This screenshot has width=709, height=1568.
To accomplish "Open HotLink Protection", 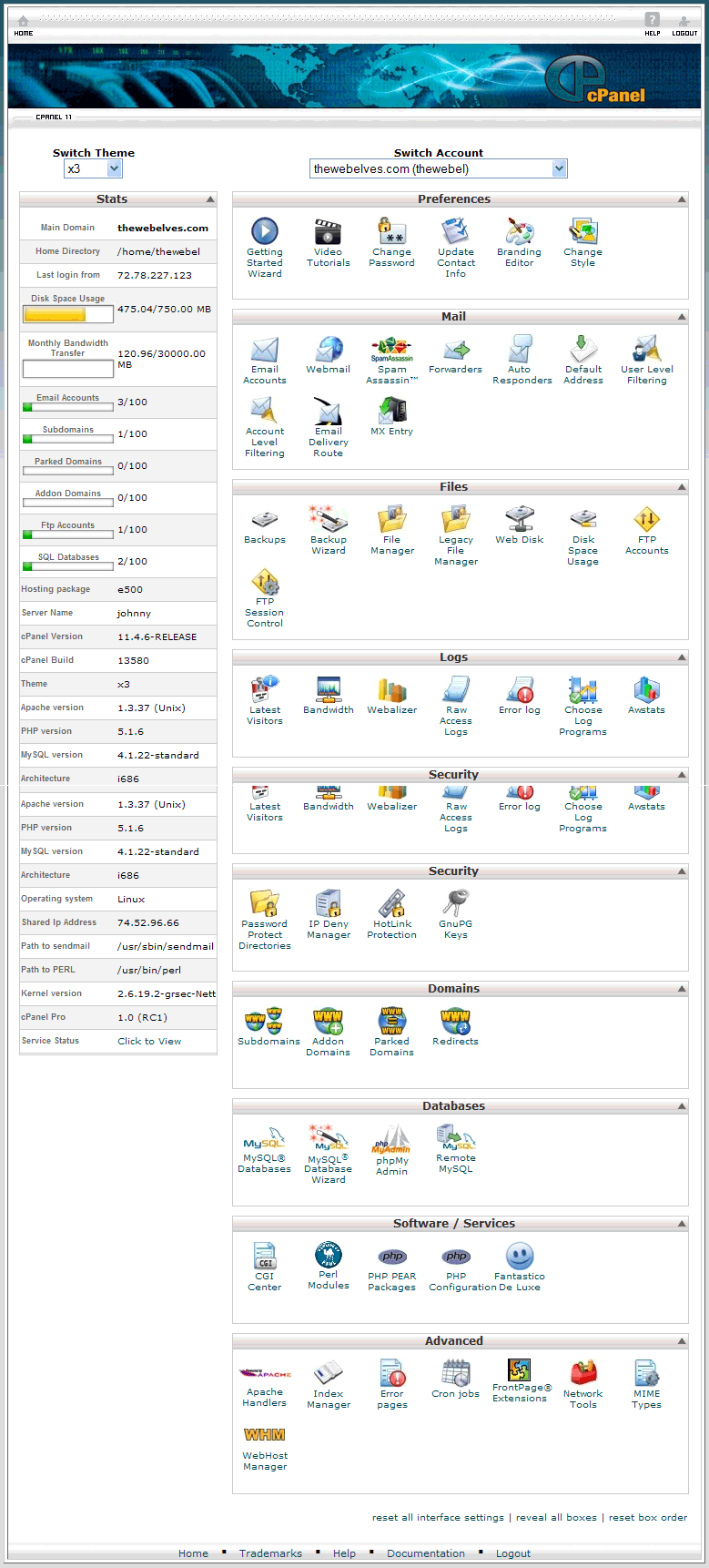I will click(x=392, y=915).
